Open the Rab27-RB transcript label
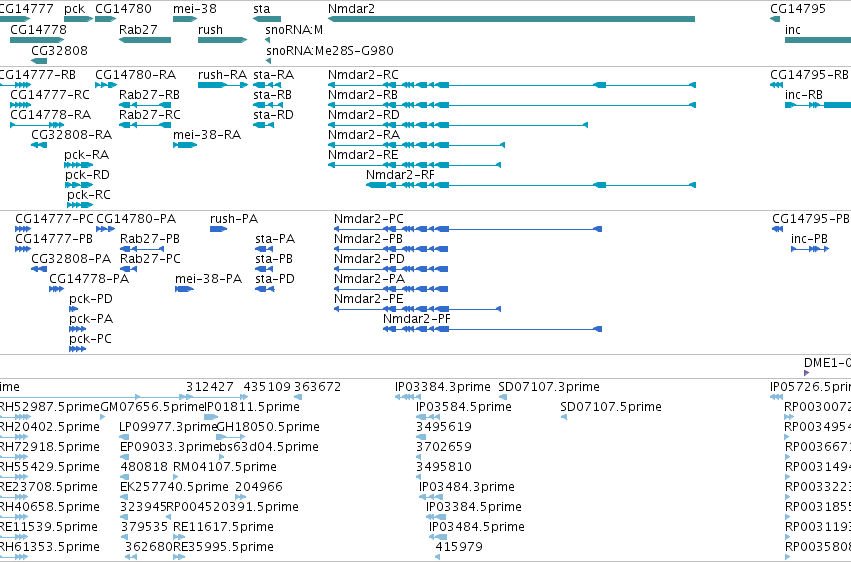851x562 pixels. click(149, 94)
